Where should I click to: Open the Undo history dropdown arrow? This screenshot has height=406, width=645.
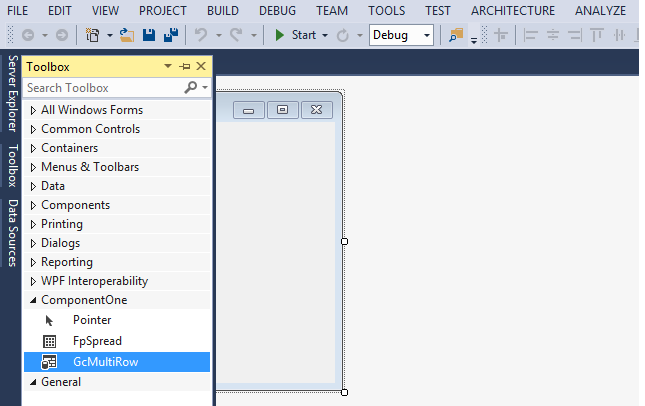tap(219, 35)
